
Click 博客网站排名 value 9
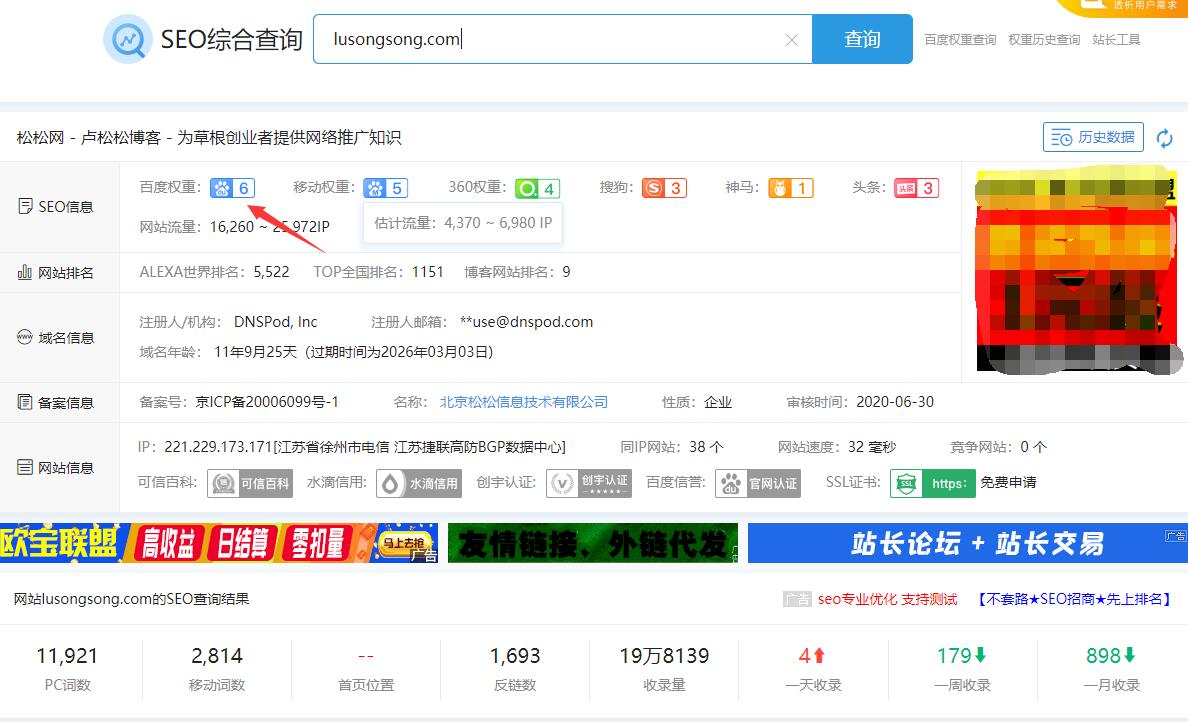566,272
